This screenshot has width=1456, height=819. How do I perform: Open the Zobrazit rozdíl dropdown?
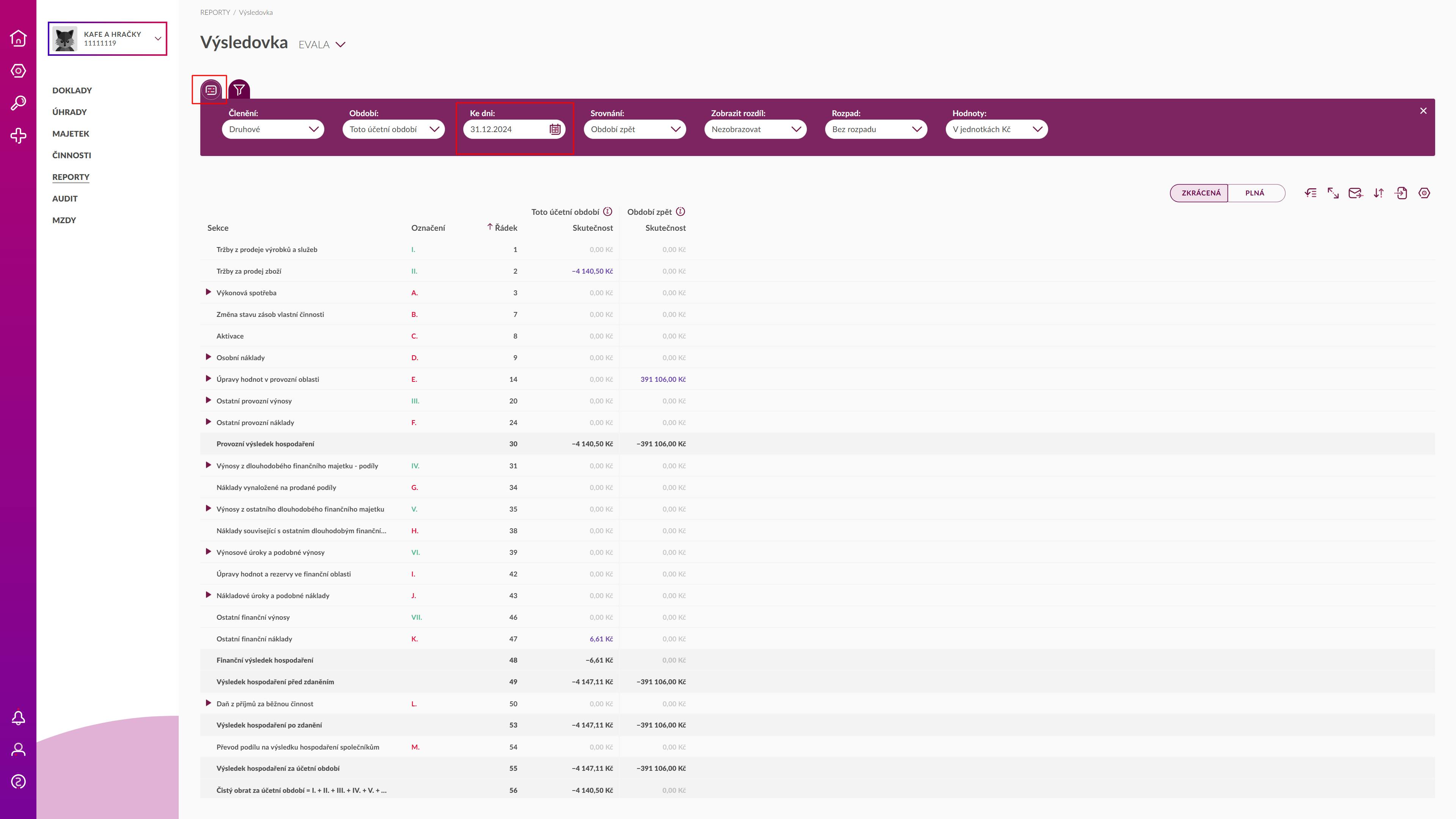tap(755, 129)
